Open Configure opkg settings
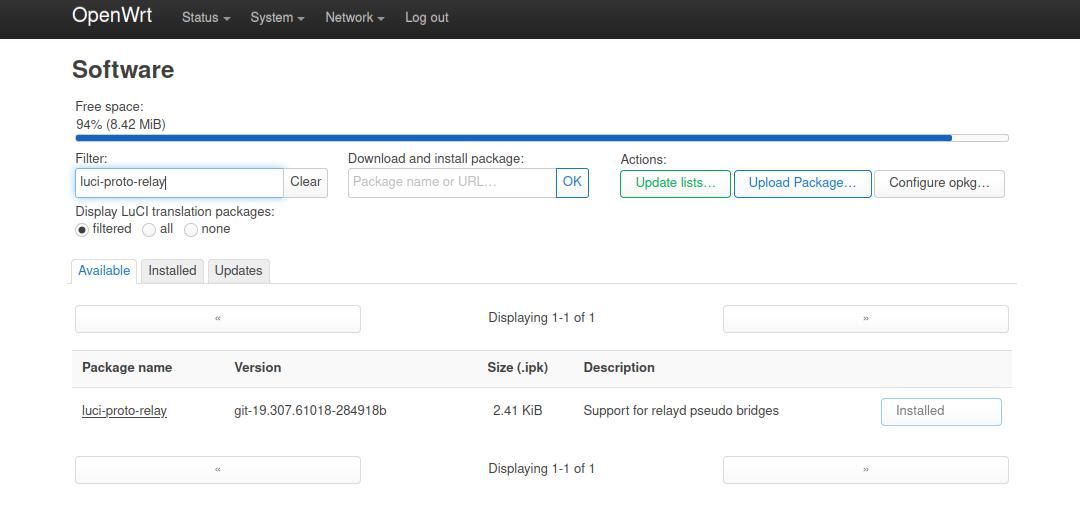Viewport: 1080px width, 525px height. point(938,183)
